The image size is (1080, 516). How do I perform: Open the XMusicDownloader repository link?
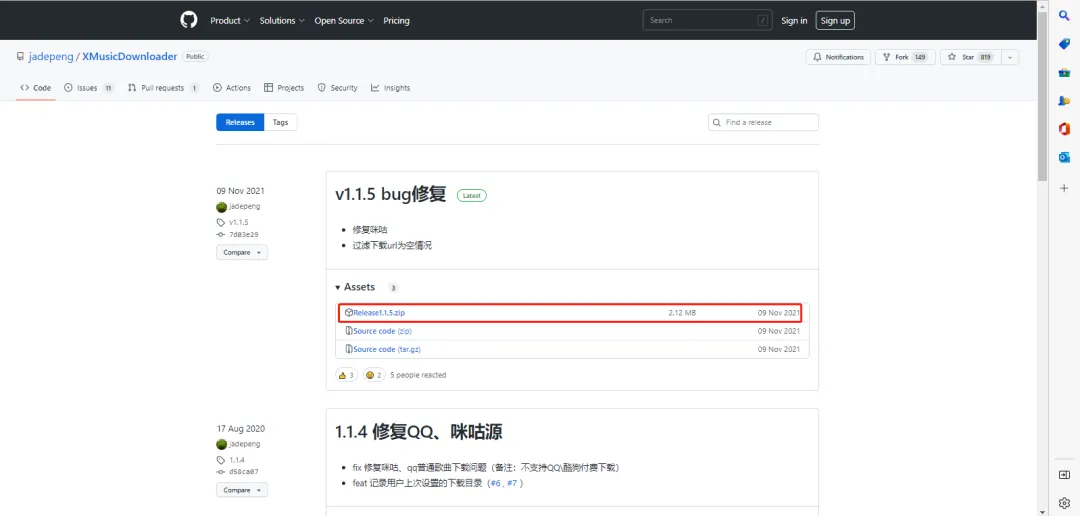129,56
